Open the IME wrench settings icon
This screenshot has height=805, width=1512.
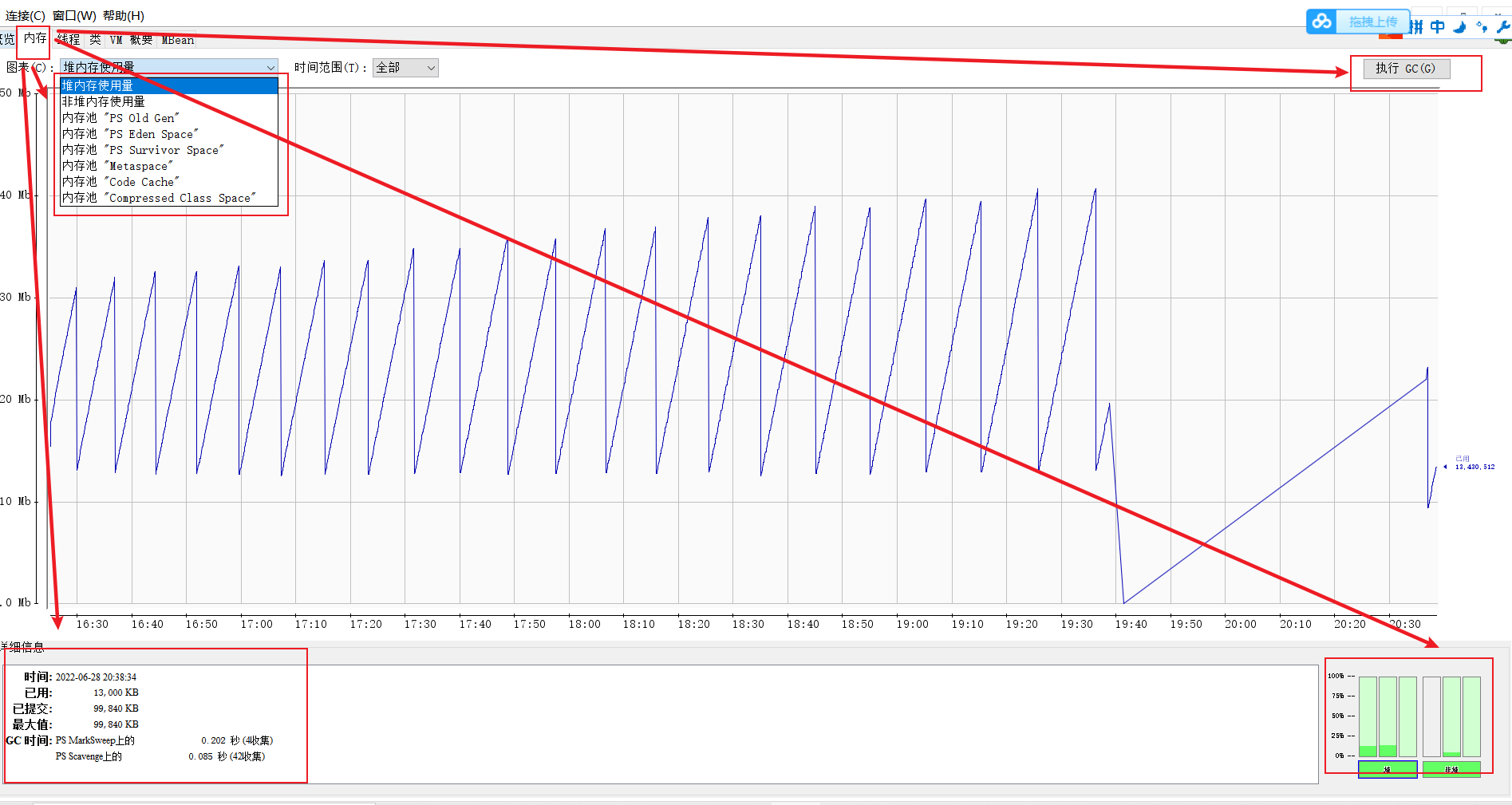(x=1503, y=27)
